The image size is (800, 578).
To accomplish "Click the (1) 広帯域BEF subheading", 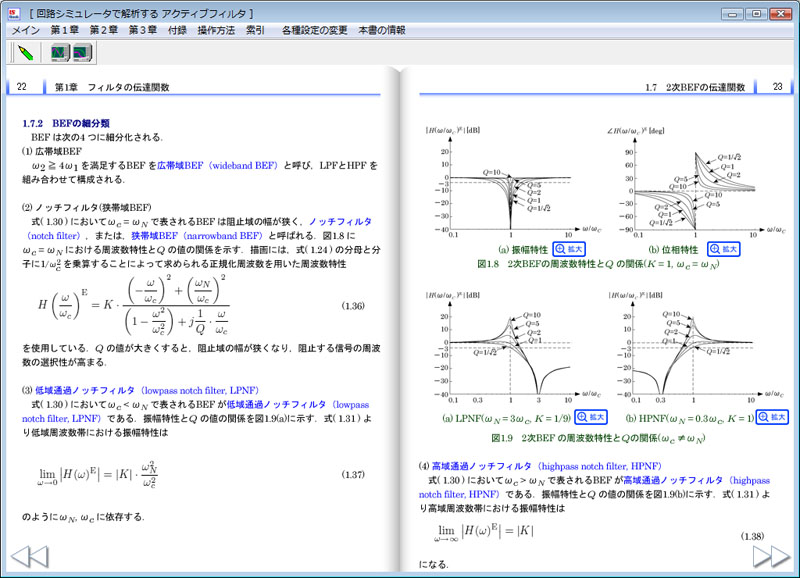I will (x=52, y=151).
